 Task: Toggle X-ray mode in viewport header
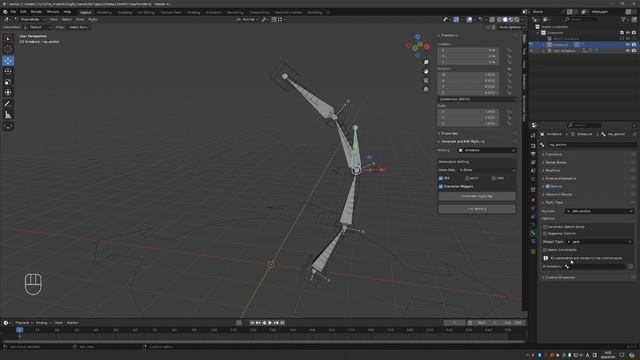coord(492,20)
